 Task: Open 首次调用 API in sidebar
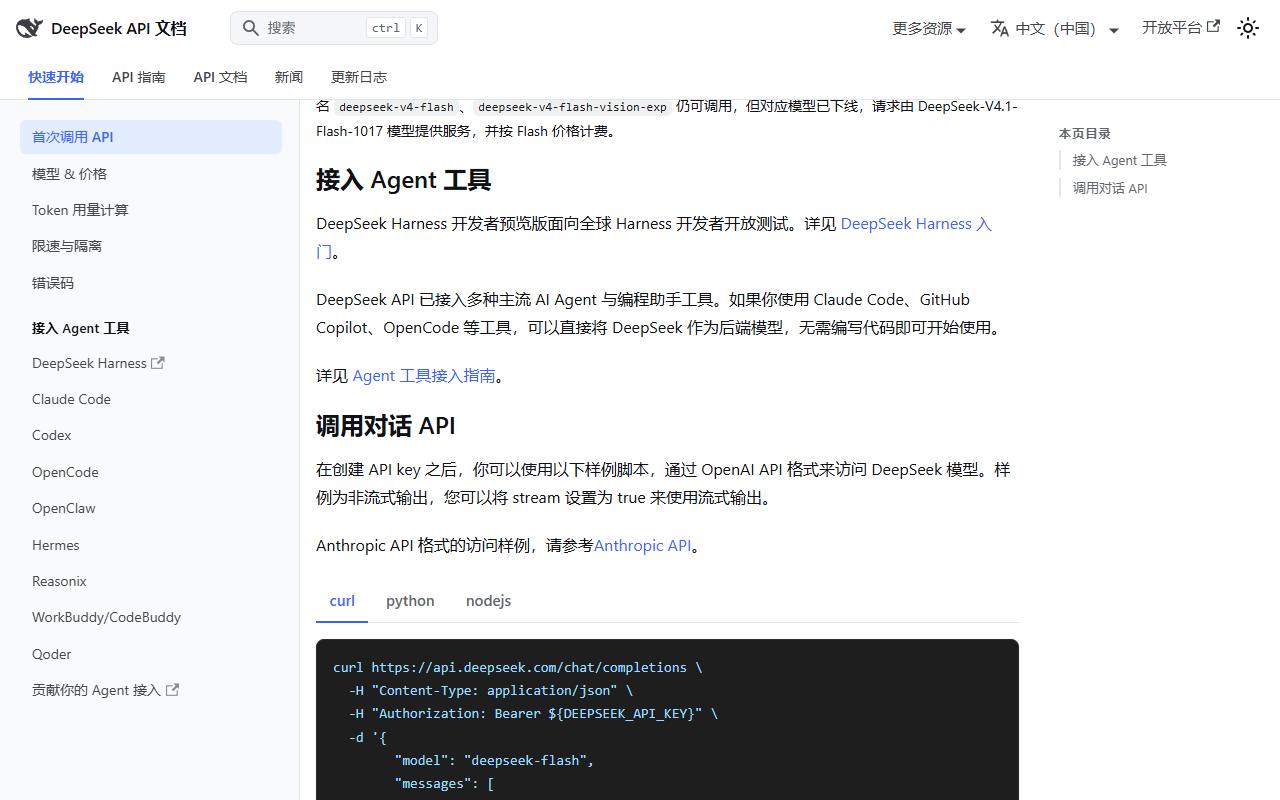[151, 137]
